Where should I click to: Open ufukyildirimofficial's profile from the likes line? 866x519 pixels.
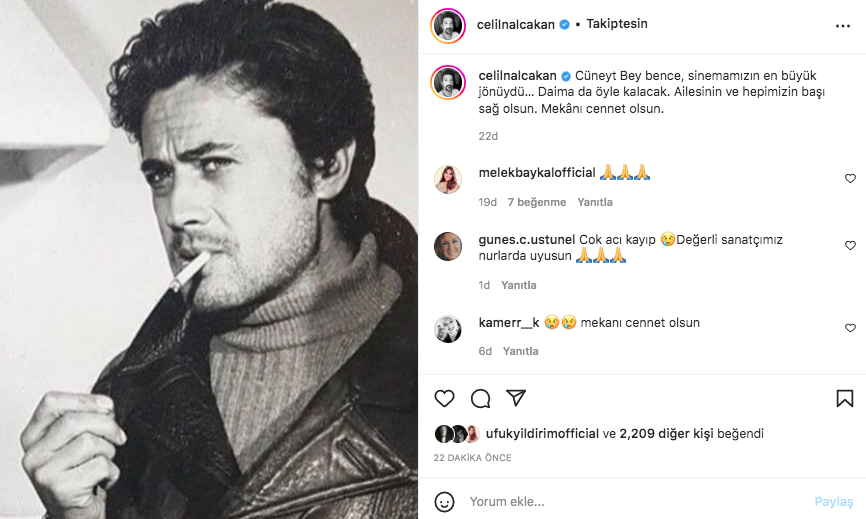542,434
